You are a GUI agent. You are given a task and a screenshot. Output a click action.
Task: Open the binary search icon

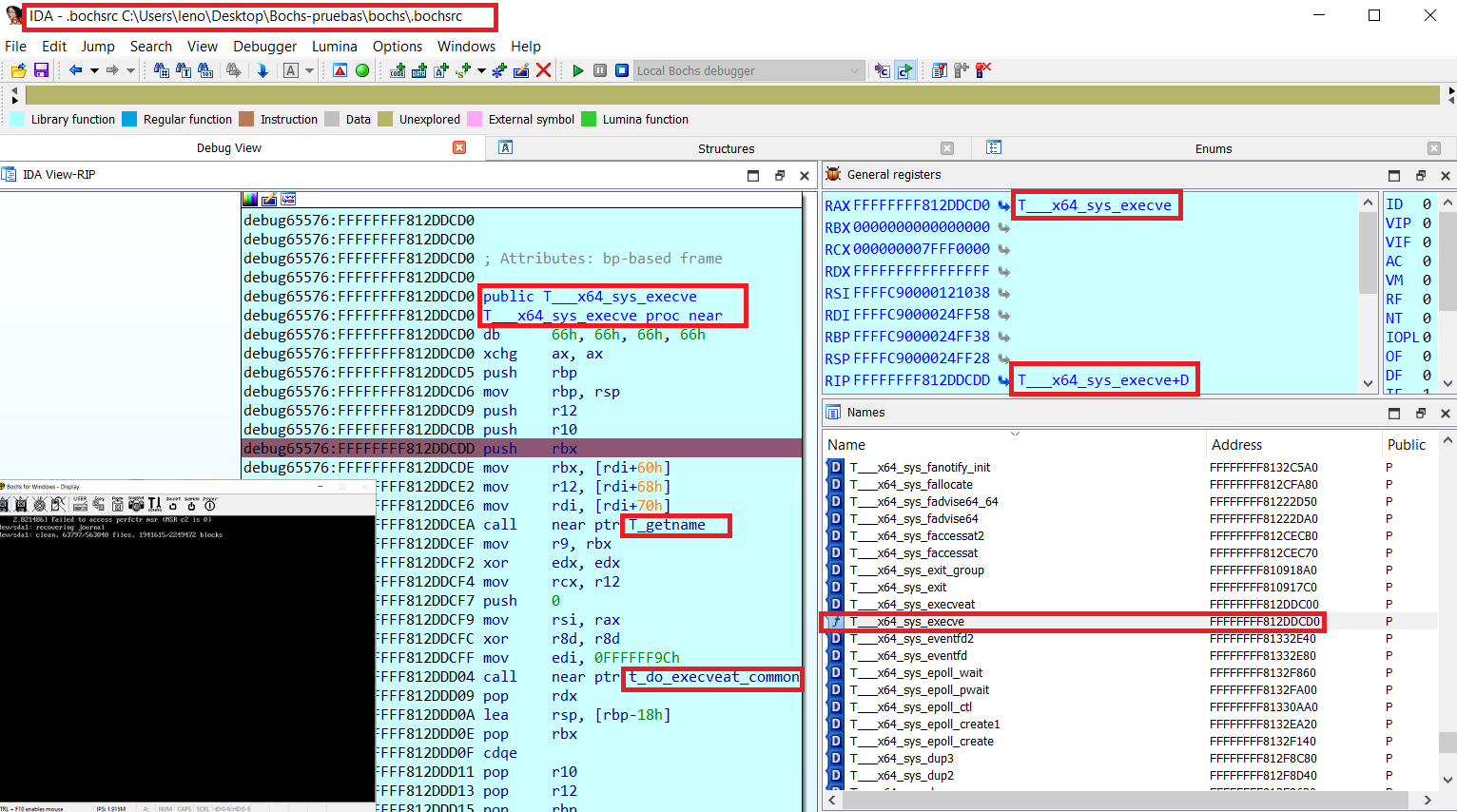[x=205, y=70]
